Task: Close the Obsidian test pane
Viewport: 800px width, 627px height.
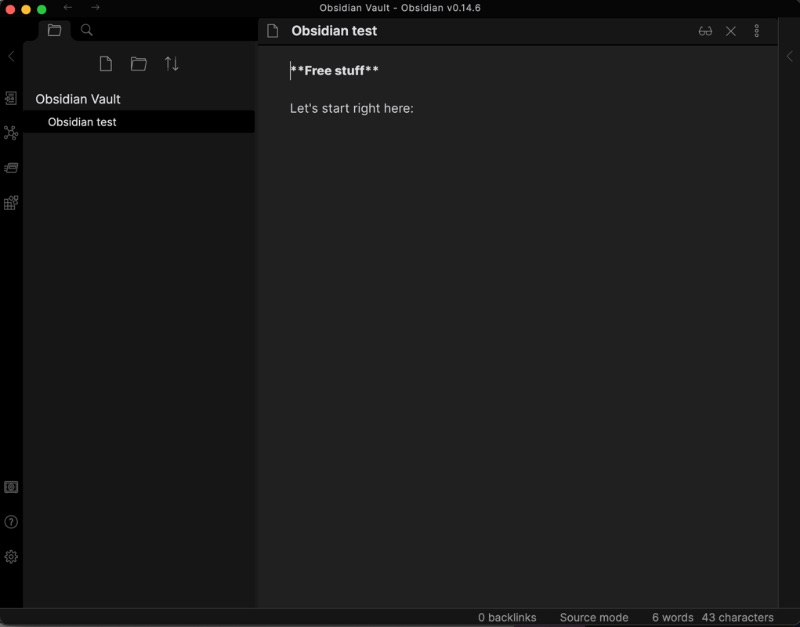Action: coord(731,31)
